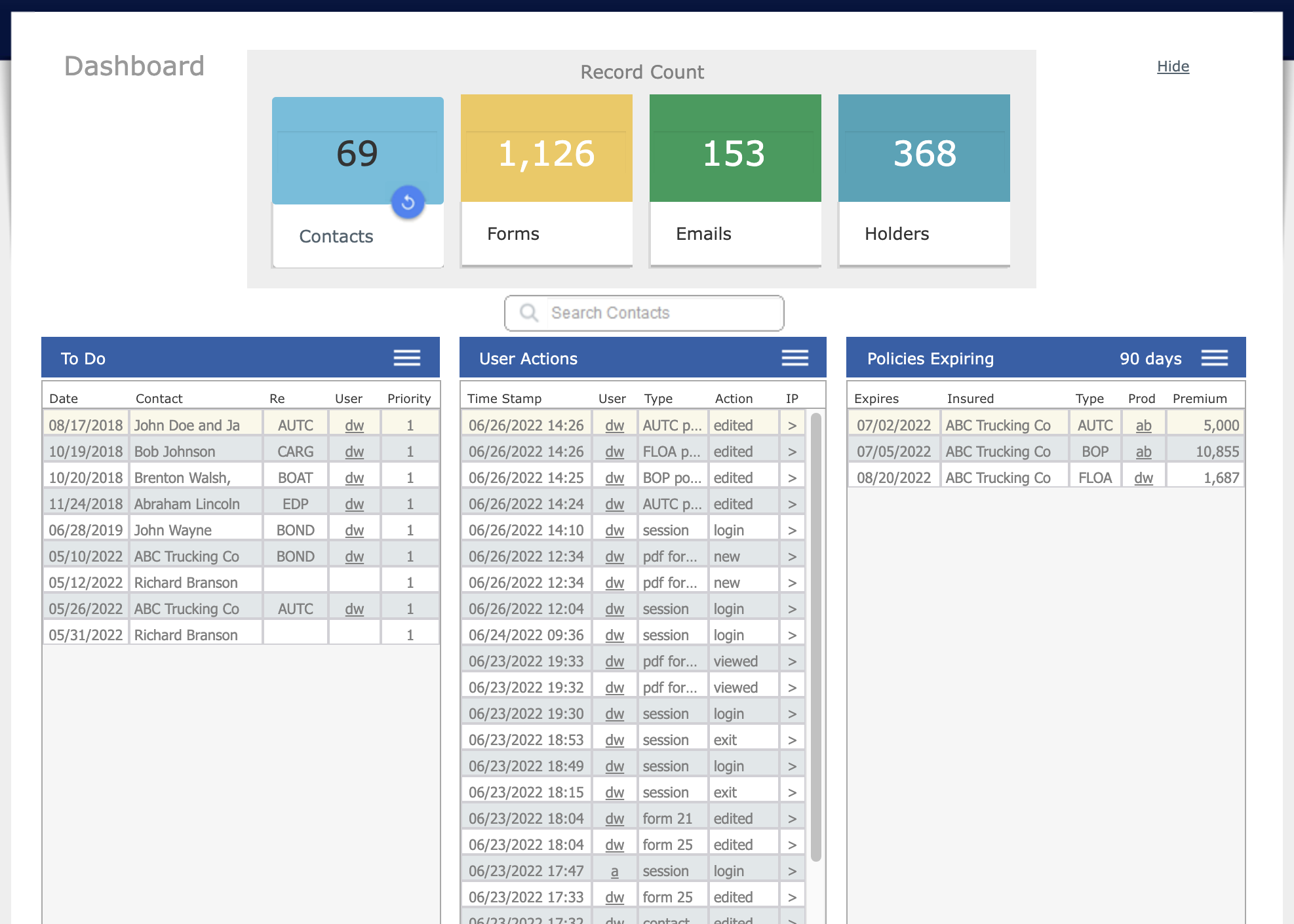Open the Forms record count card
The image size is (1294, 924).
tap(547, 180)
